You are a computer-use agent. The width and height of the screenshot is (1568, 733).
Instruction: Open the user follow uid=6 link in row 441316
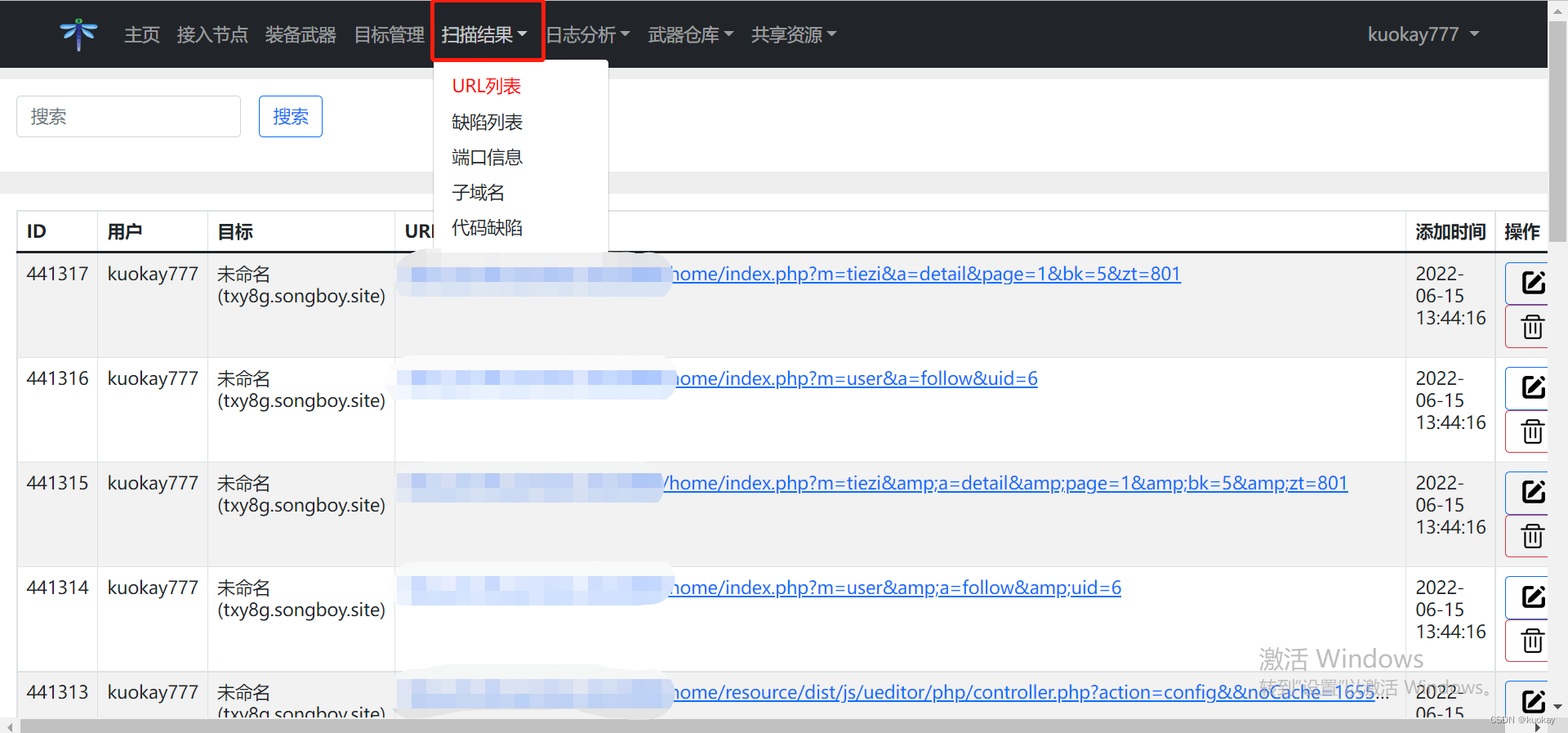[x=857, y=378]
